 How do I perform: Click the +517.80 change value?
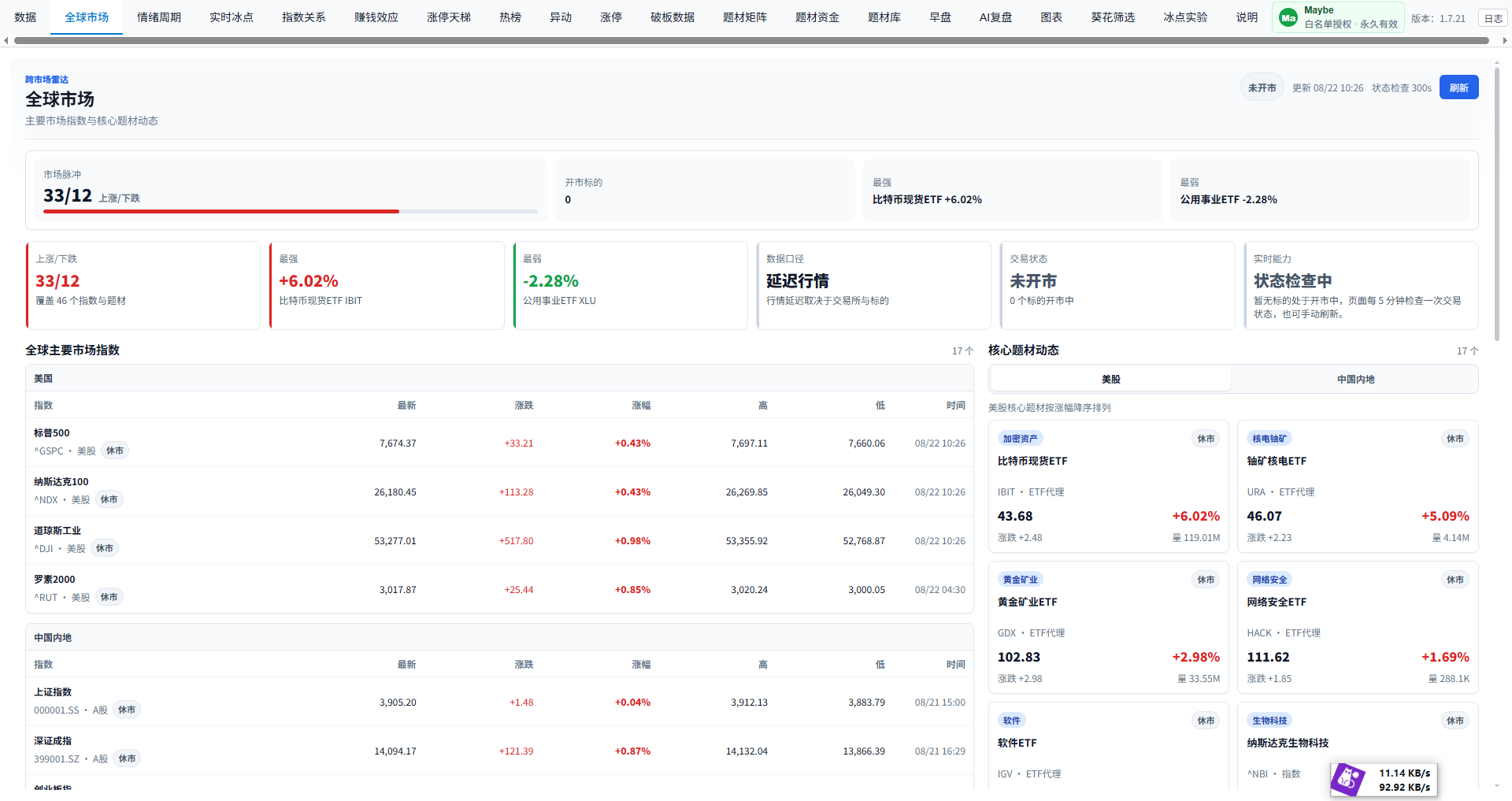[x=516, y=540]
